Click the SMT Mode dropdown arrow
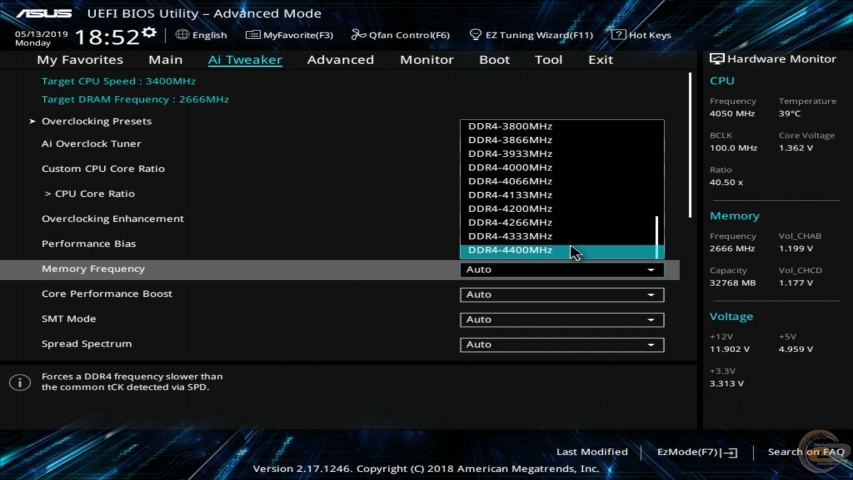Viewport: 853px width, 480px height. click(x=651, y=320)
